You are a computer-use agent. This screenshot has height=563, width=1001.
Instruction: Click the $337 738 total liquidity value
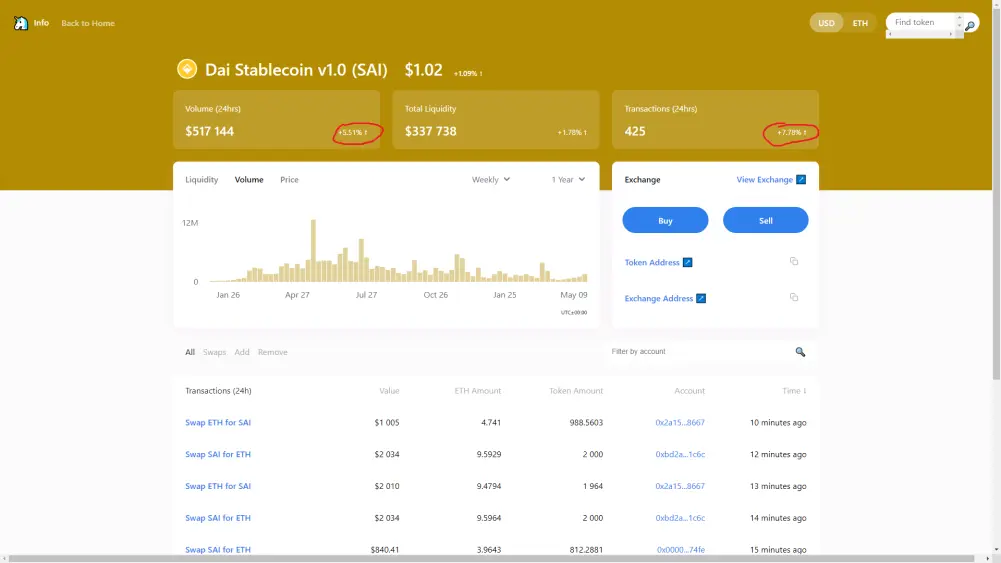pyautogui.click(x=430, y=131)
